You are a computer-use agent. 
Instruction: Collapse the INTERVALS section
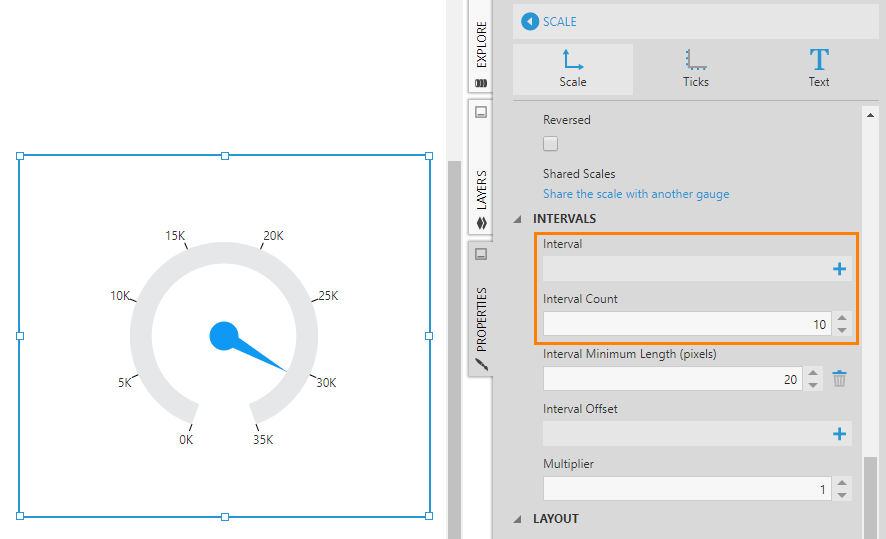click(518, 219)
